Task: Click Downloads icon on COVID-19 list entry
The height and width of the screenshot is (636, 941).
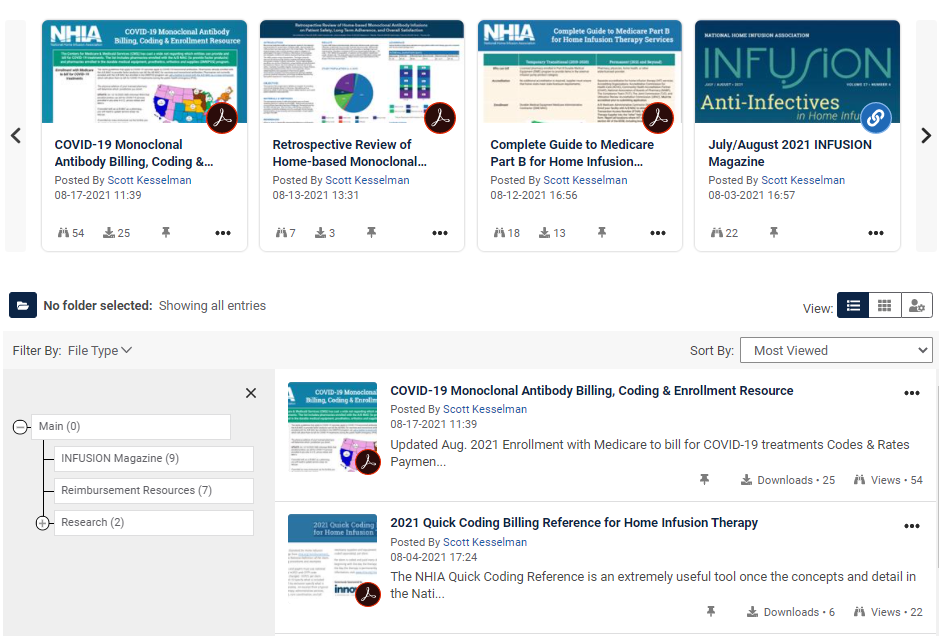Action: [749, 479]
